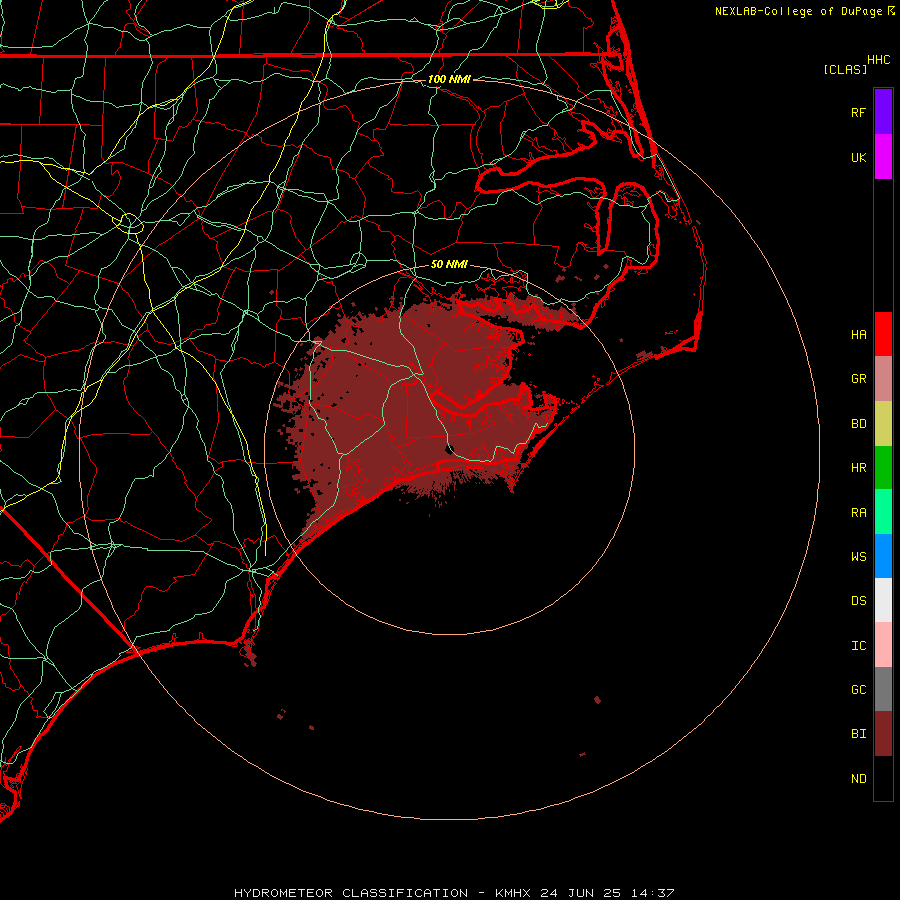Viewport: 900px width, 900px height.
Task: Click the HR legend label
Action: point(859,468)
